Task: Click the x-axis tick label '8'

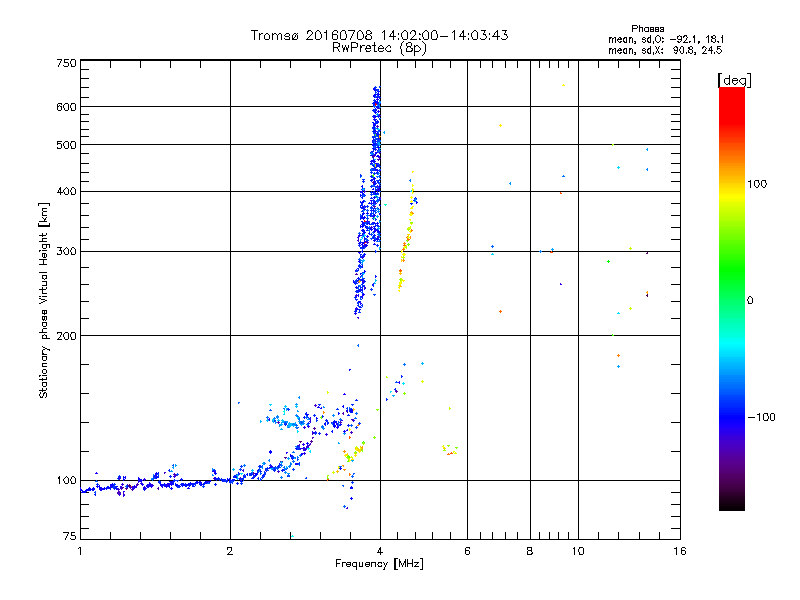Action: point(530,551)
